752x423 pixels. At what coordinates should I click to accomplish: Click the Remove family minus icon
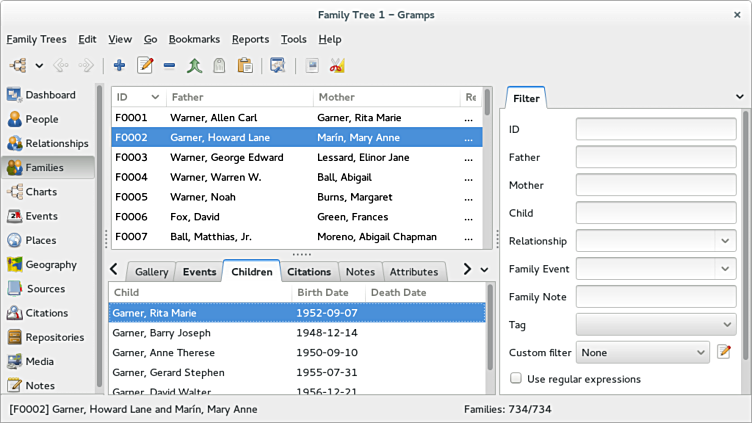click(x=169, y=66)
